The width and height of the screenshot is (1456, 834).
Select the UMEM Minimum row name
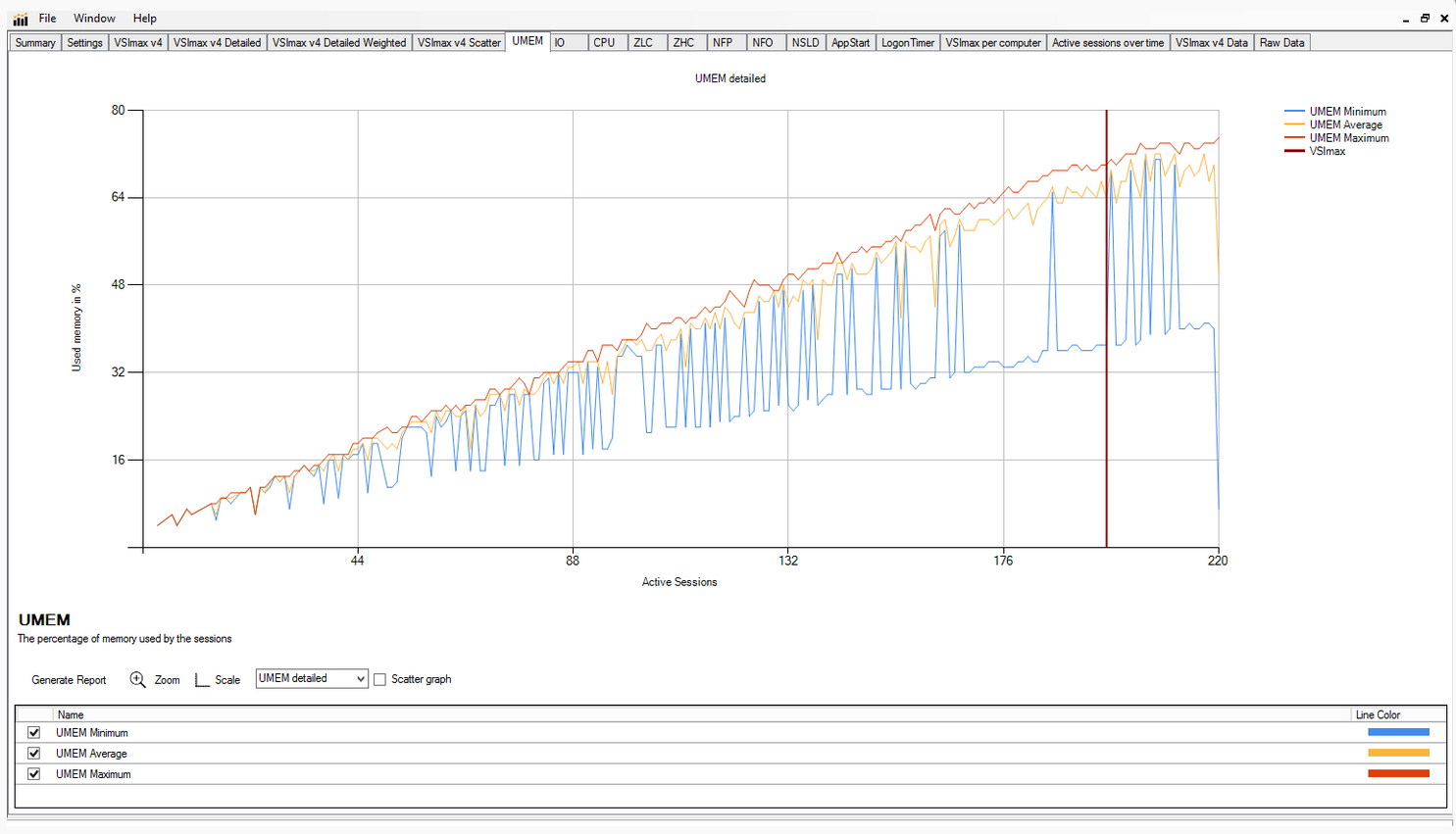pos(92,733)
